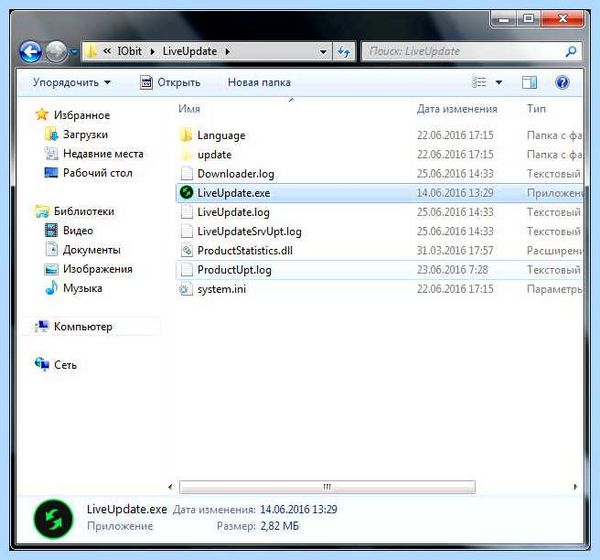Select IObit in the address breadcrumb
The width and height of the screenshot is (600, 560).
click(x=129, y=51)
